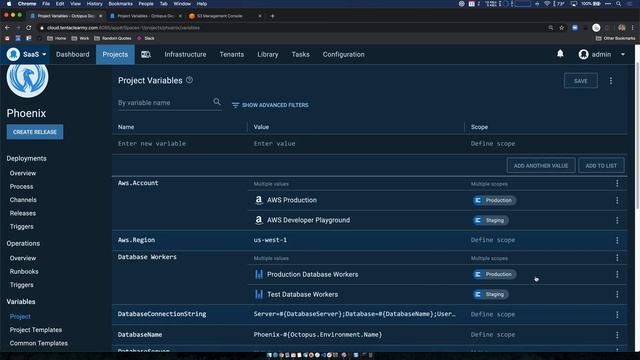Click the Project Variables help icon
Image resolution: width=640 pixels, height=360 pixels.
[x=189, y=80]
